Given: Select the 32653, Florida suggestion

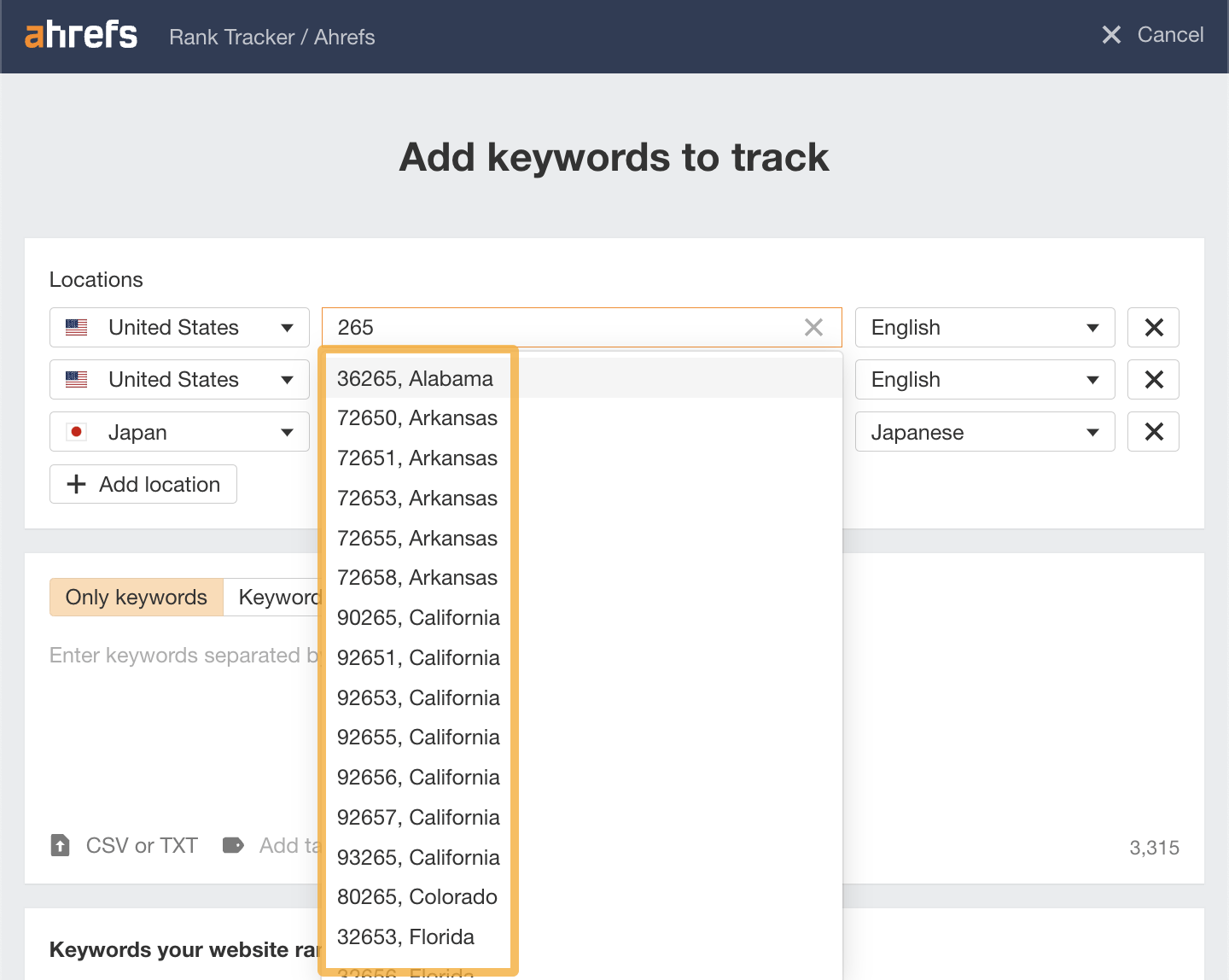Looking at the screenshot, I should (405, 936).
